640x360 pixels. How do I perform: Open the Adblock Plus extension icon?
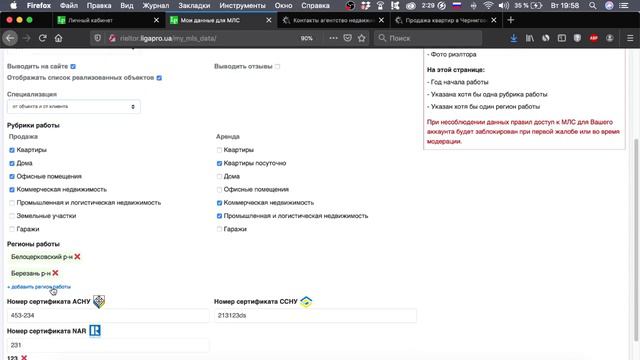coord(593,38)
